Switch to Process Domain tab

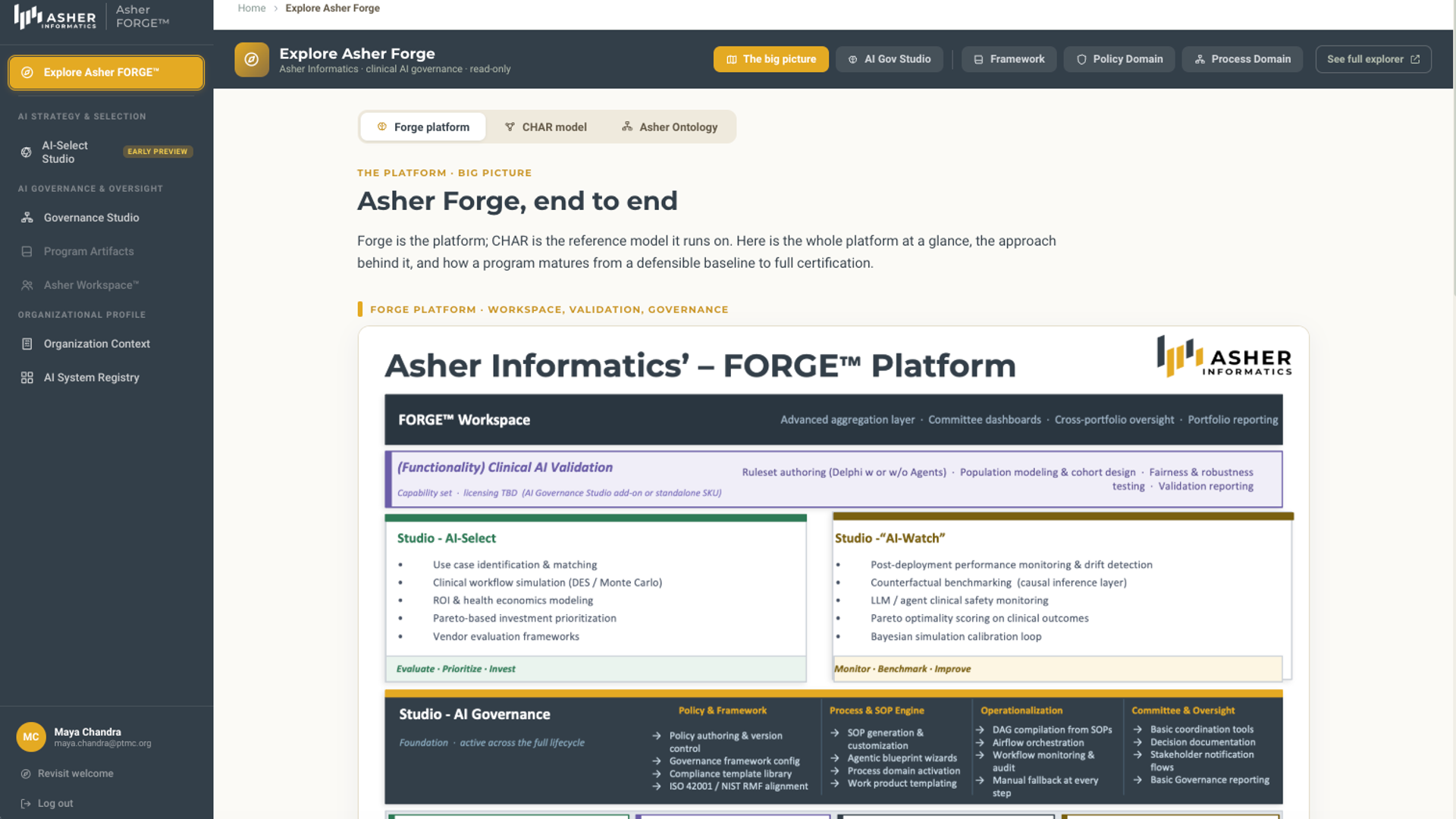coord(1242,59)
